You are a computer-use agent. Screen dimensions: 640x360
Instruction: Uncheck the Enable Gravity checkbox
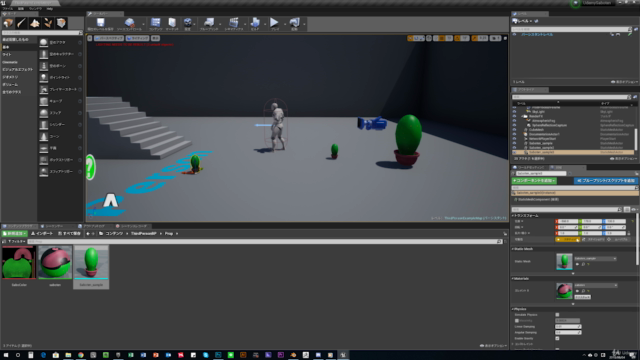coord(557,338)
